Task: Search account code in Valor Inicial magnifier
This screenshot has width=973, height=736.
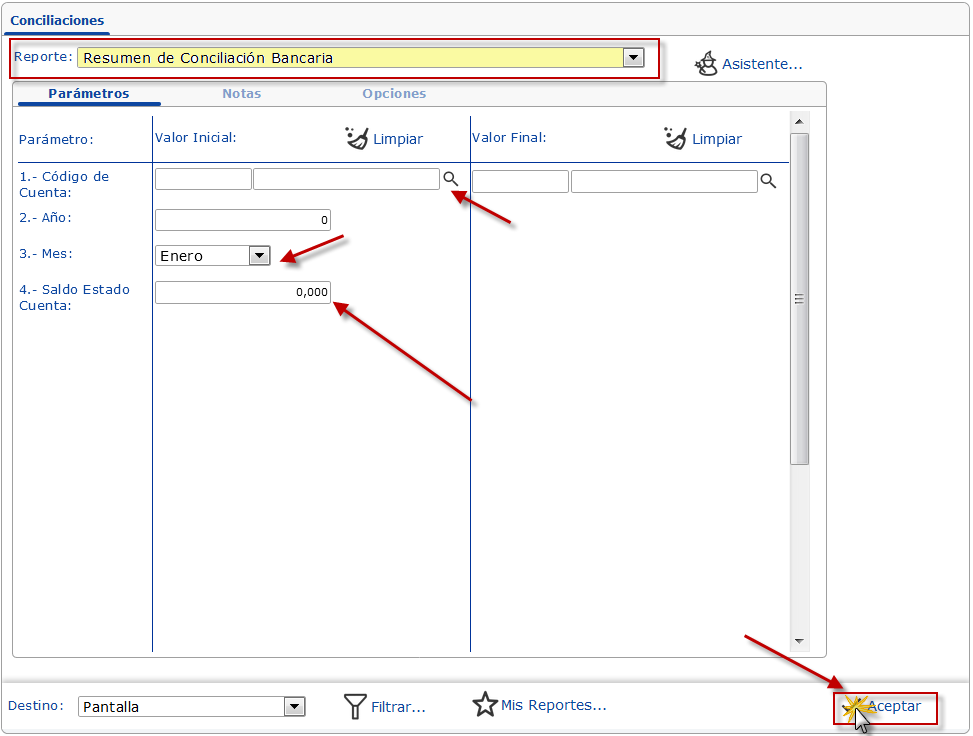Action: (451, 179)
